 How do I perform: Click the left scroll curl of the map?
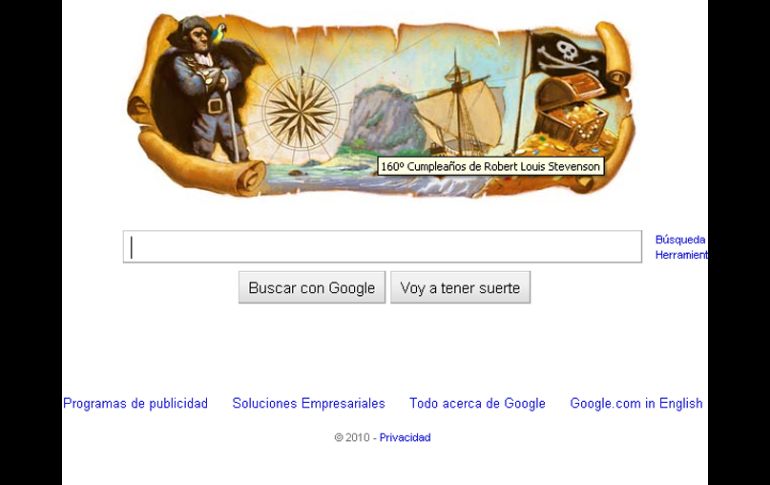pyautogui.click(x=140, y=106)
